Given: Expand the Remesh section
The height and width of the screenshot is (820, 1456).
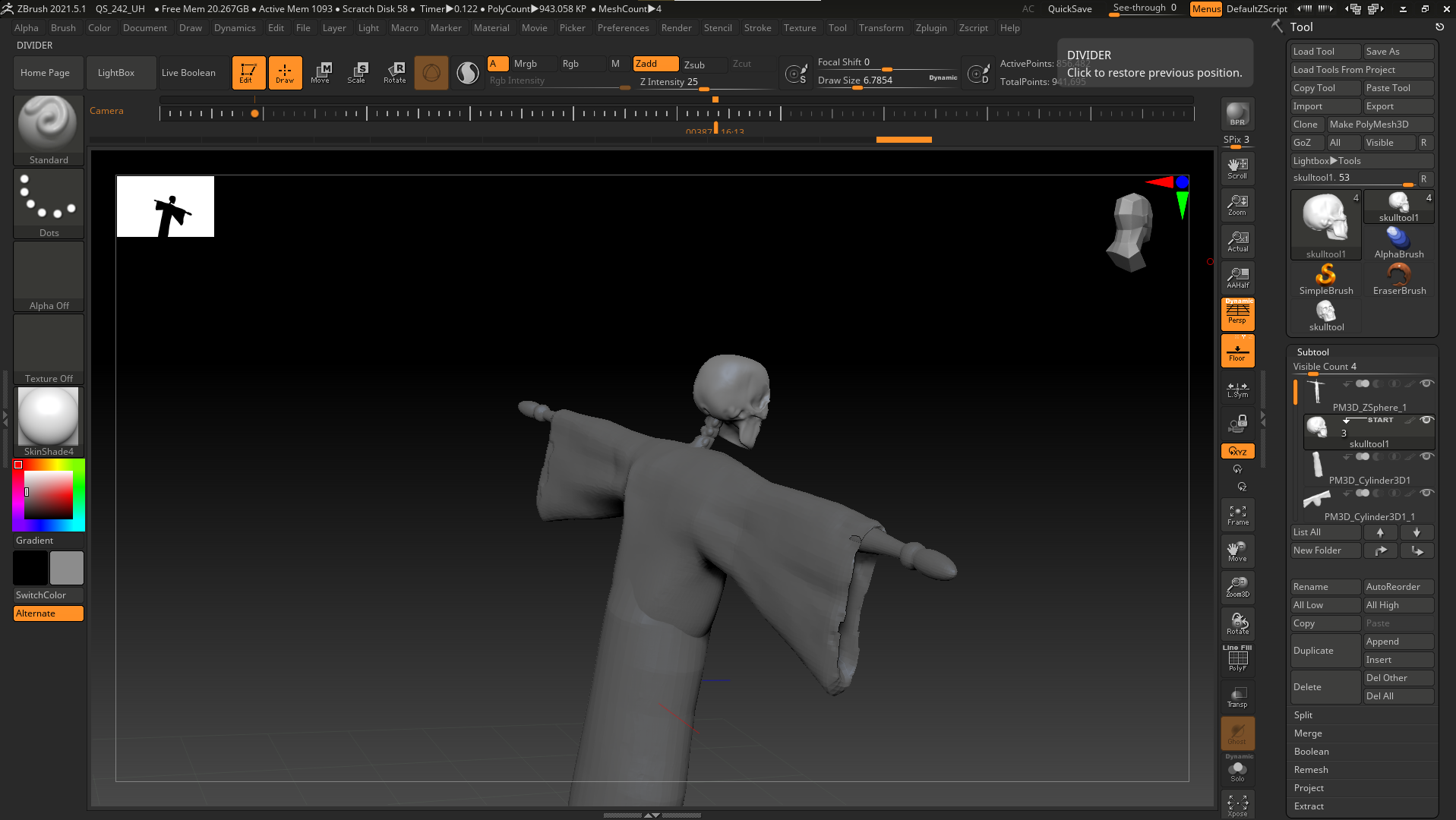Looking at the screenshot, I should pyautogui.click(x=1311, y=770).
